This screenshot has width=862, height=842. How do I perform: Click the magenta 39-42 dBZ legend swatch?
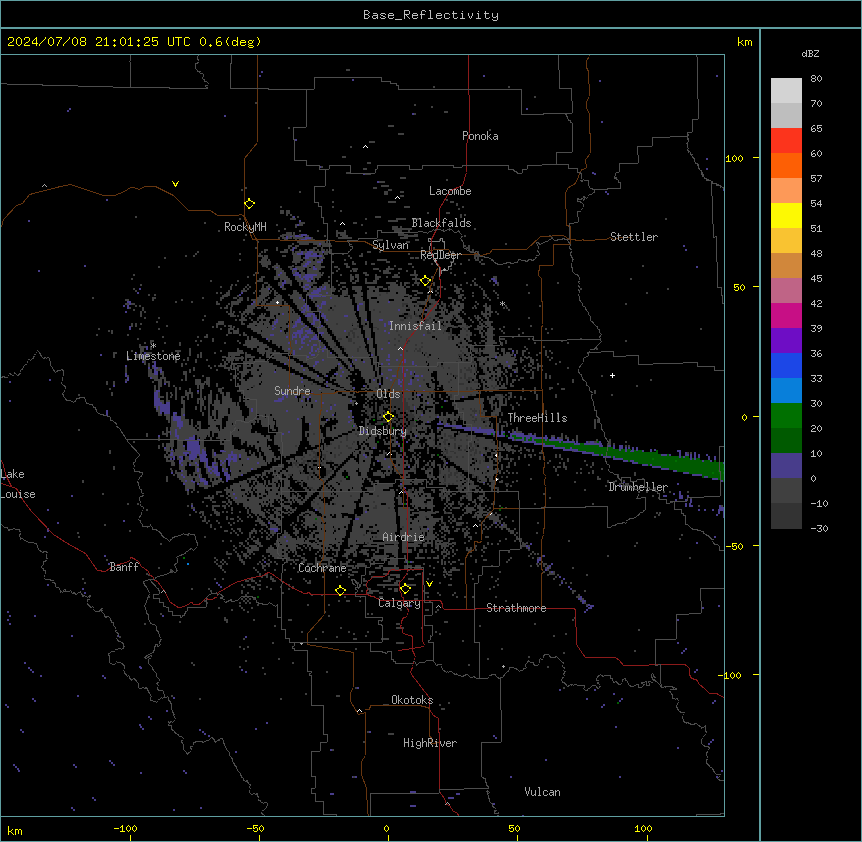(786, 315)
